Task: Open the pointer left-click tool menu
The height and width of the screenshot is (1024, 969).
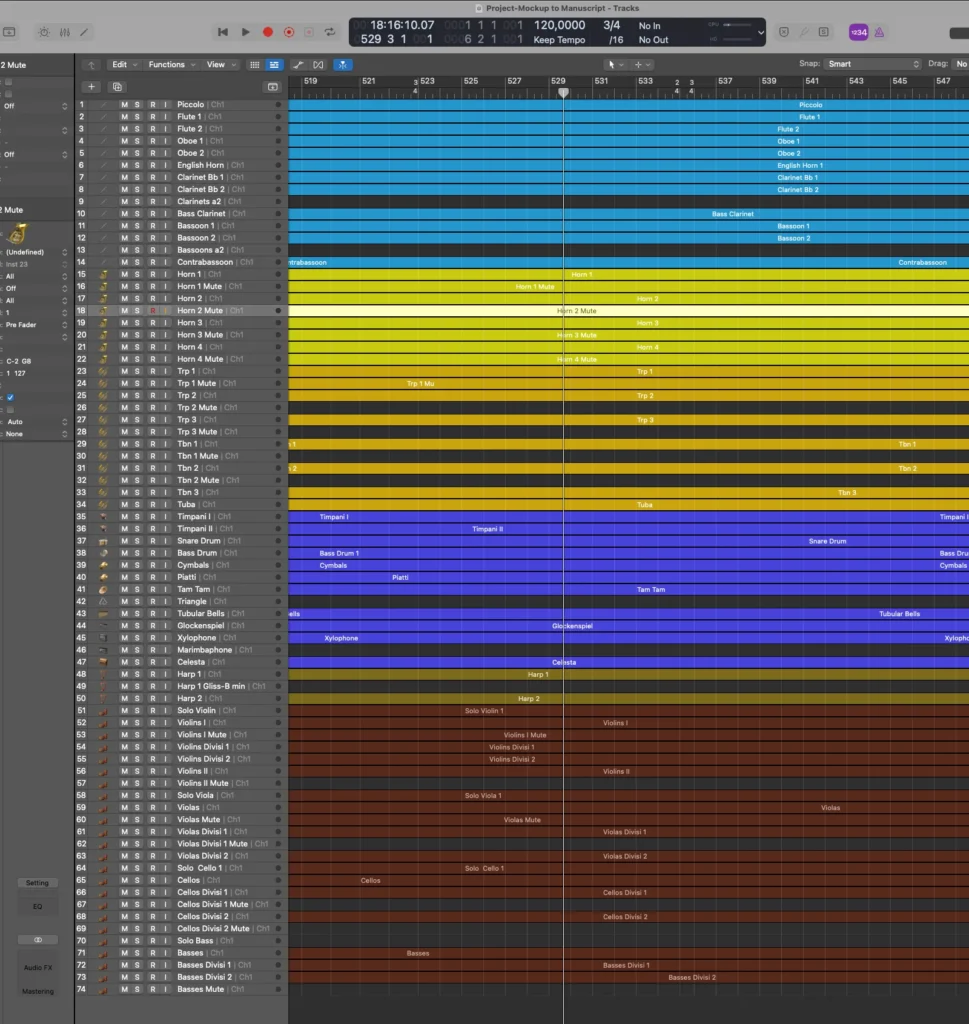Action: (615, 65)
